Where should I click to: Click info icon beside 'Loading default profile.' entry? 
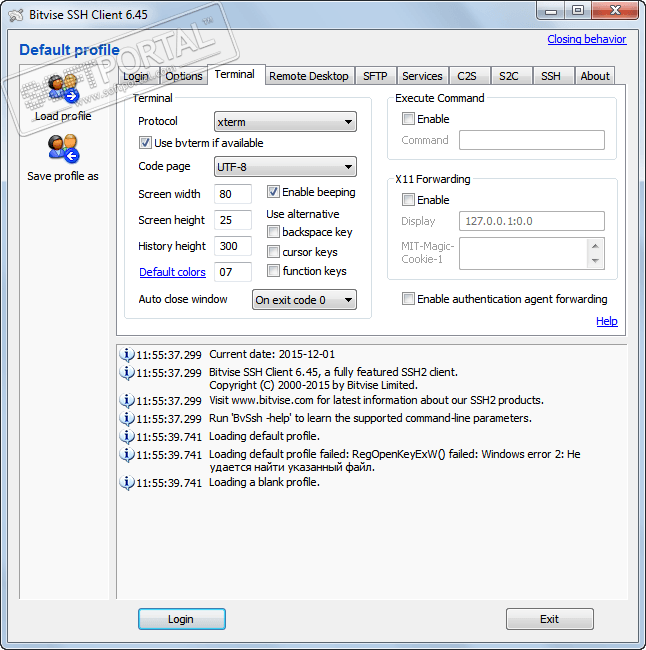coord(127,437)
